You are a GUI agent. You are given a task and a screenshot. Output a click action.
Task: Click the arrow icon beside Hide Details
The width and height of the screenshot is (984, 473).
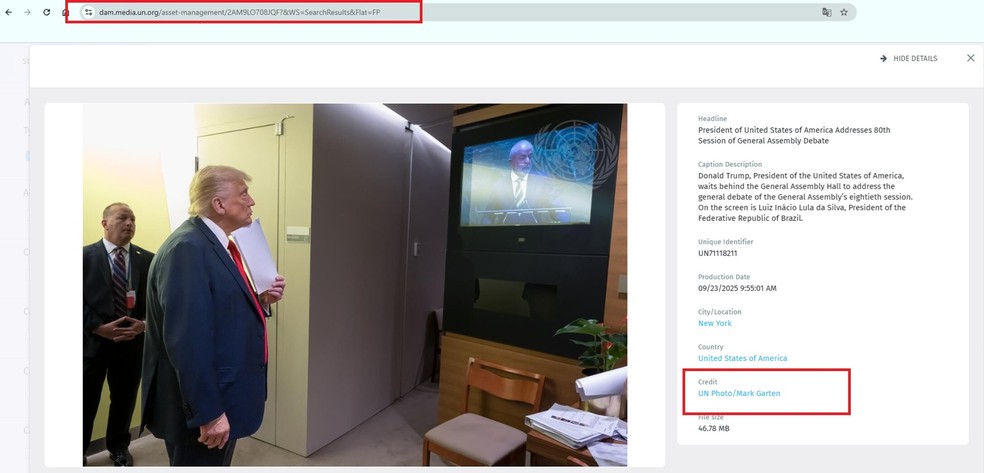[883, 59]
